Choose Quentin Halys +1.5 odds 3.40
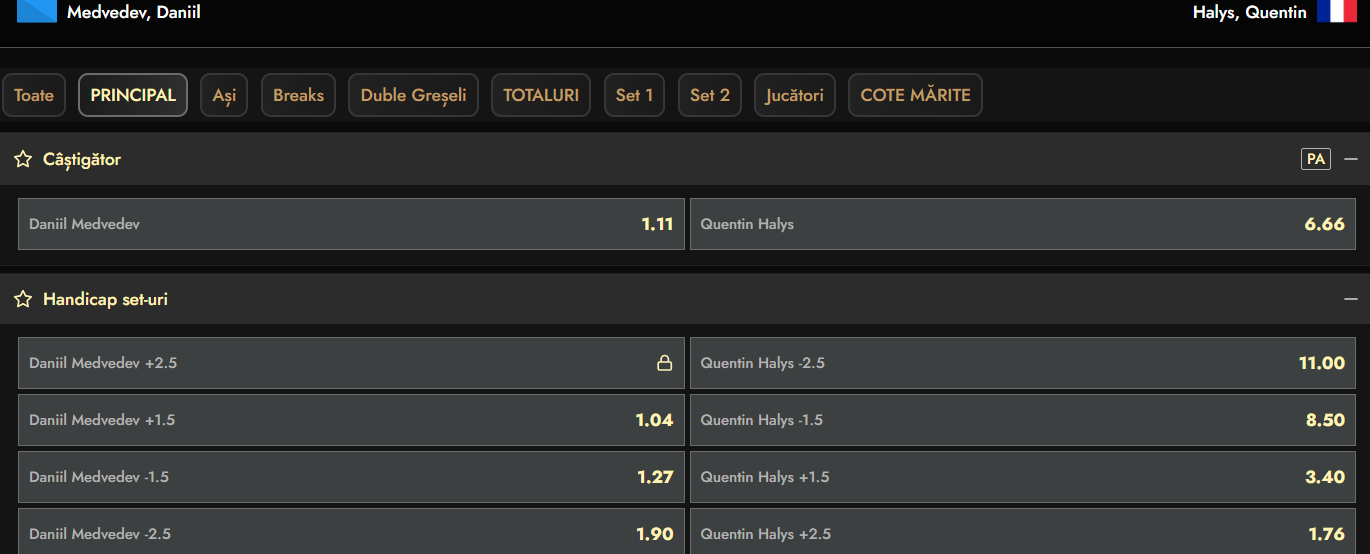The height and width of the screenshot is (554, 1370). (1022, 477)
